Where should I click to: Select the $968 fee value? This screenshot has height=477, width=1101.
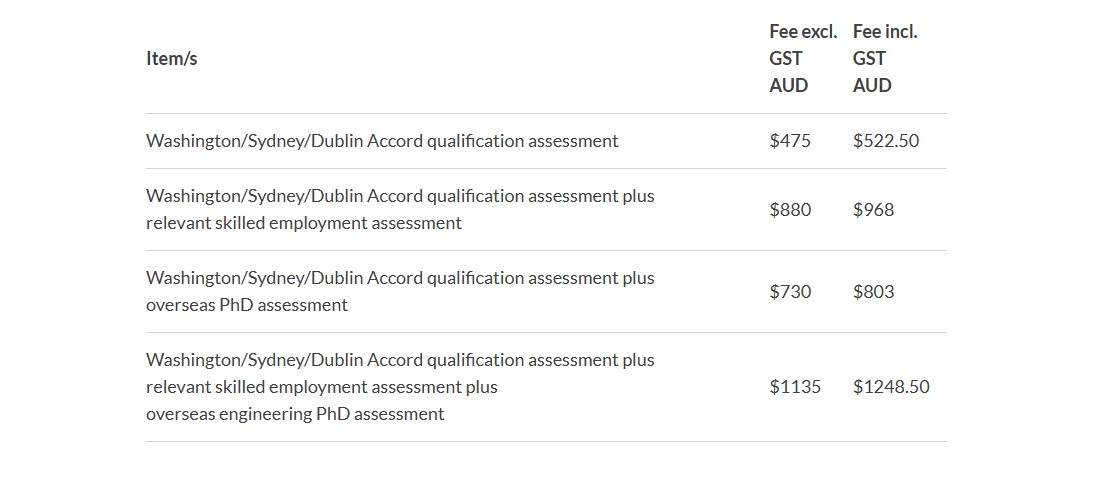tap(873, 210)
